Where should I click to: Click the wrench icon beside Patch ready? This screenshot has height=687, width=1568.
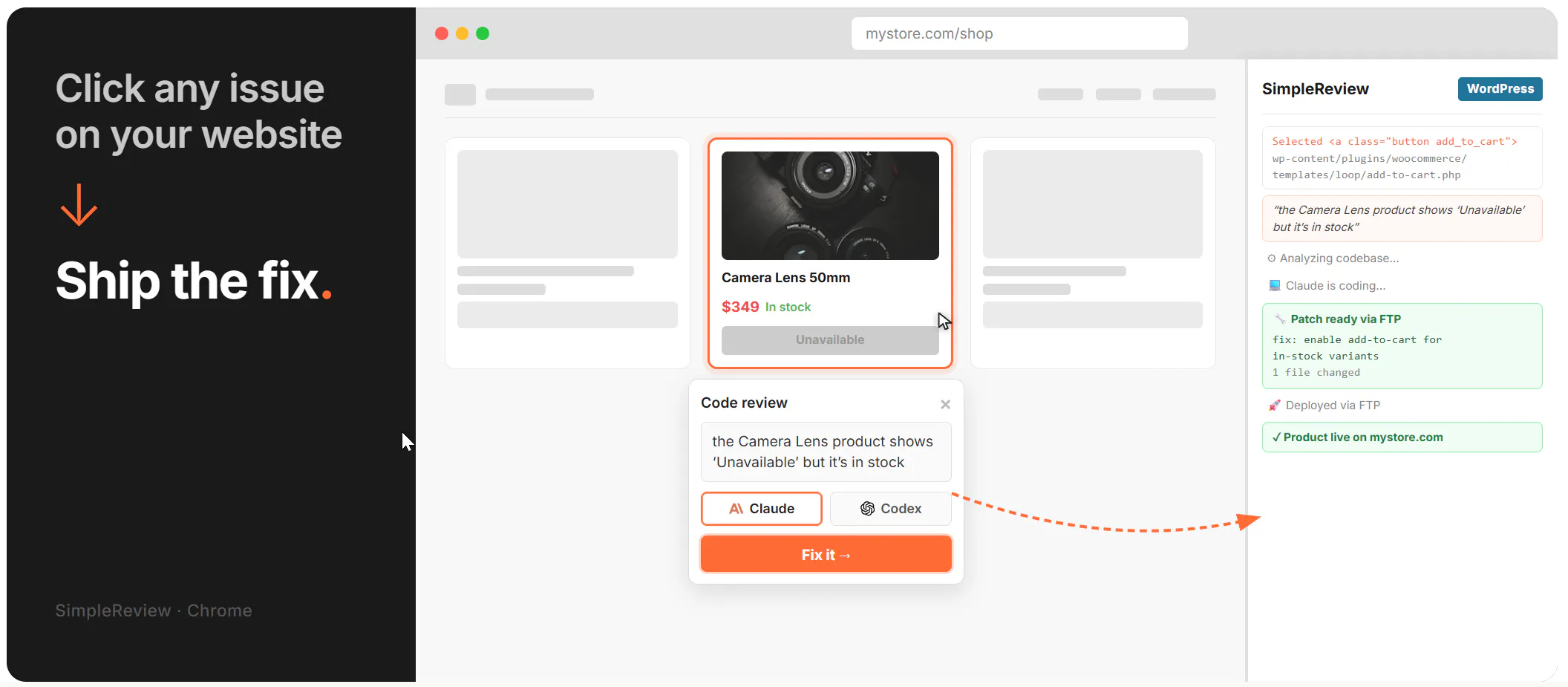(1280, 319)
